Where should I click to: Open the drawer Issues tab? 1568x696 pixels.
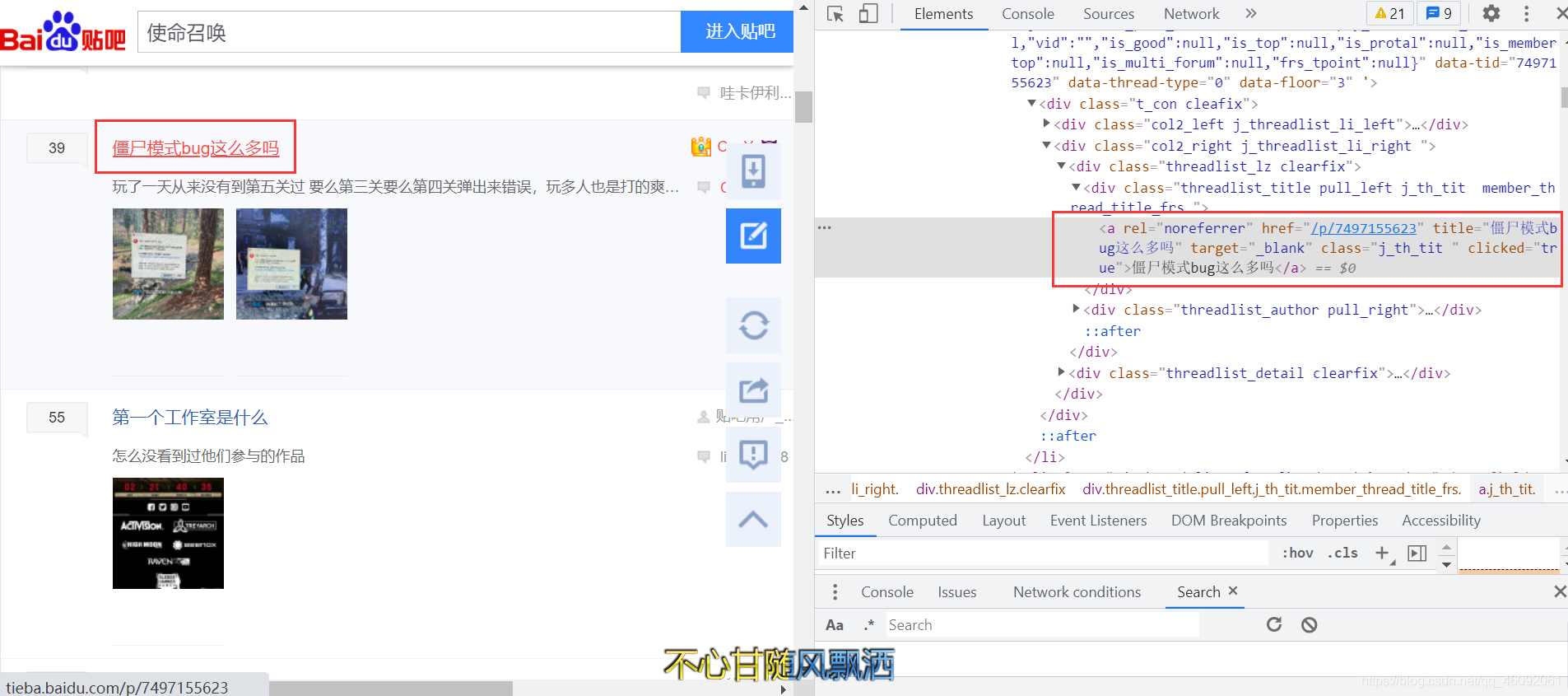957,592
